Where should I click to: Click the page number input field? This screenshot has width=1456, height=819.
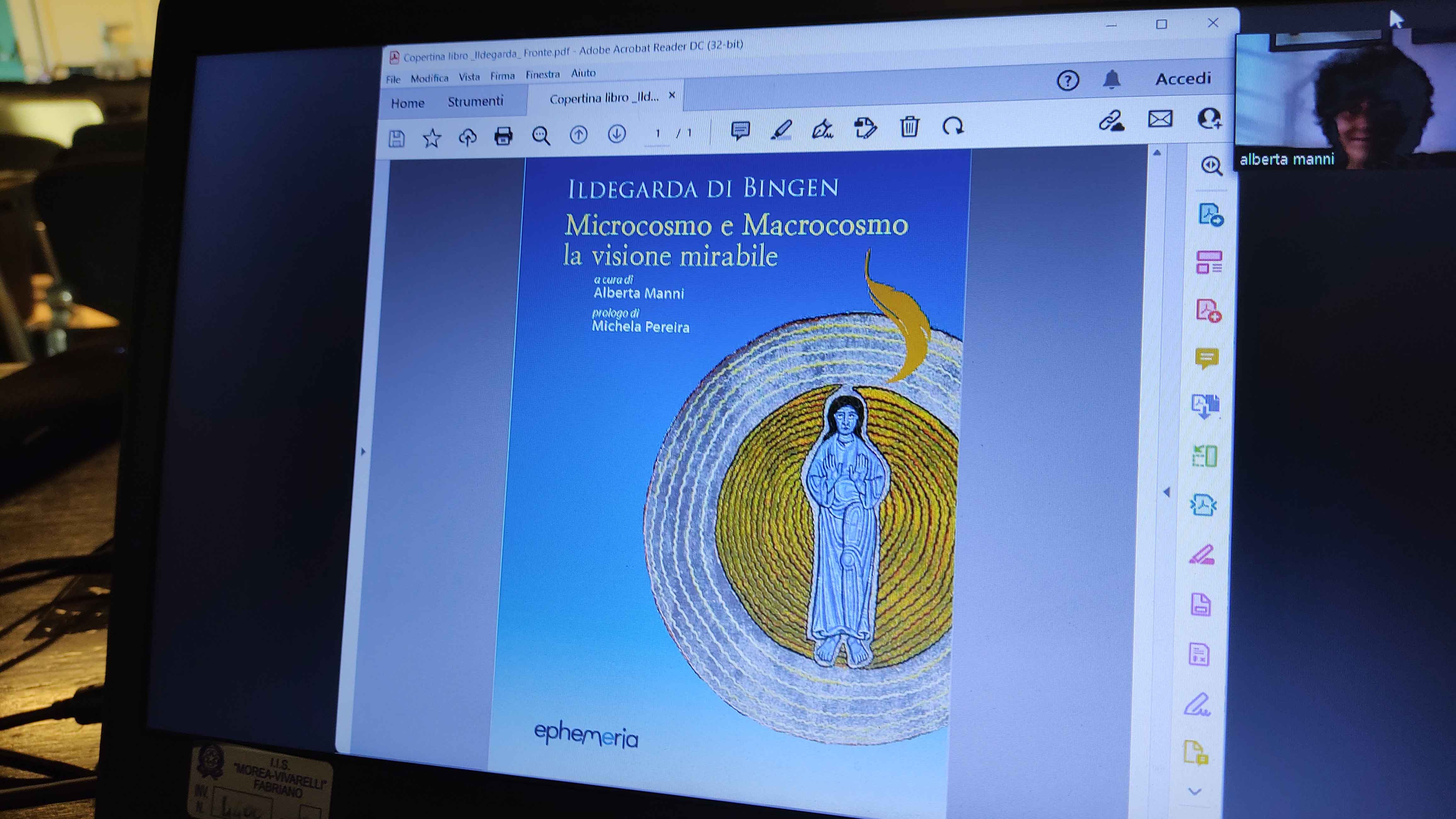point(657,134)
